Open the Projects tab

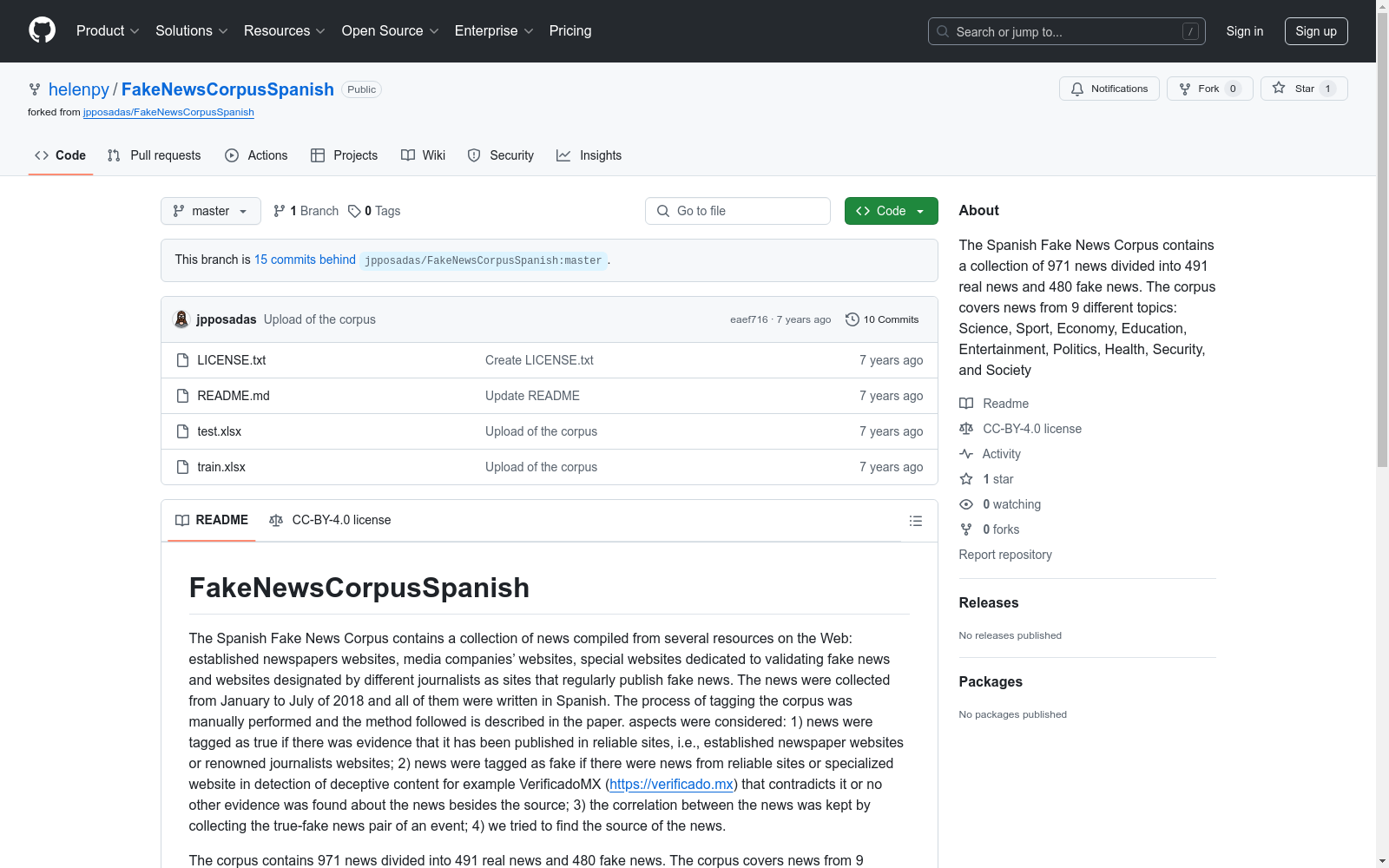pos(345,155)
